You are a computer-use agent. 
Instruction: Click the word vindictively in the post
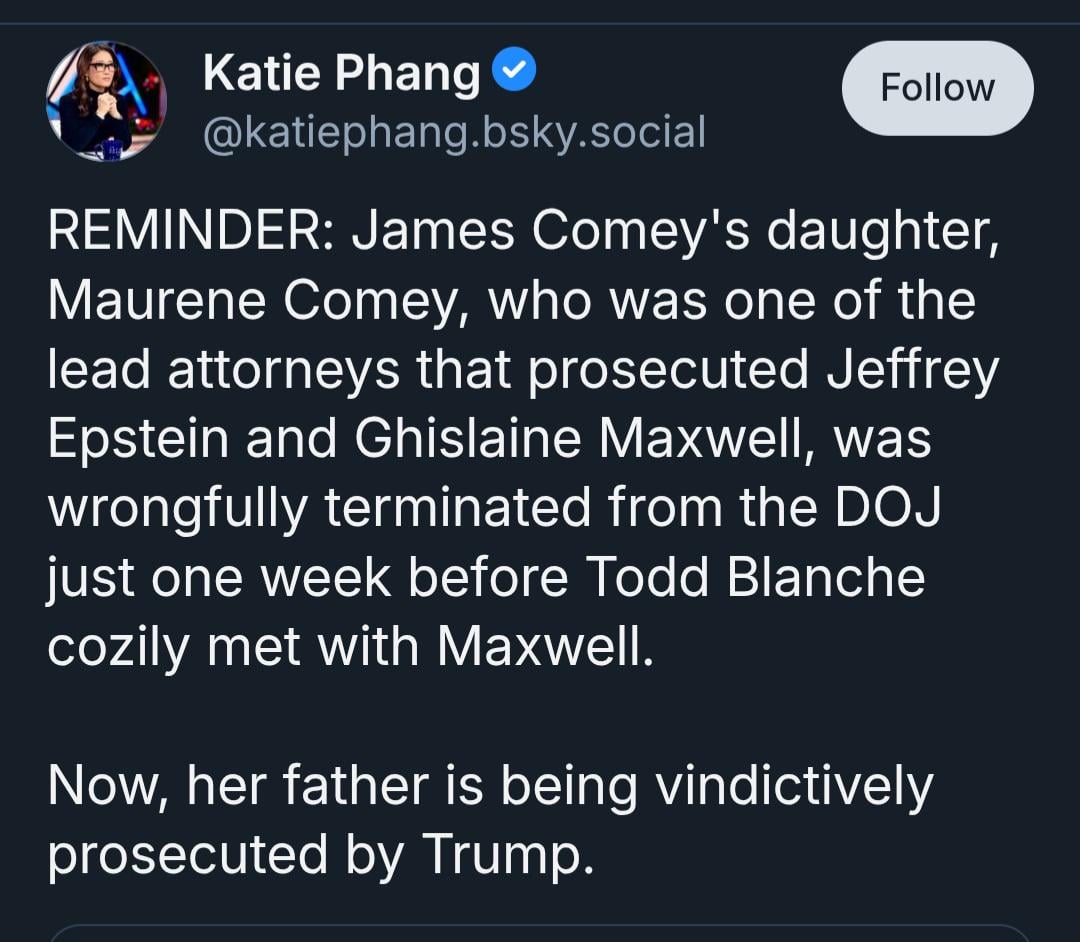794,786
